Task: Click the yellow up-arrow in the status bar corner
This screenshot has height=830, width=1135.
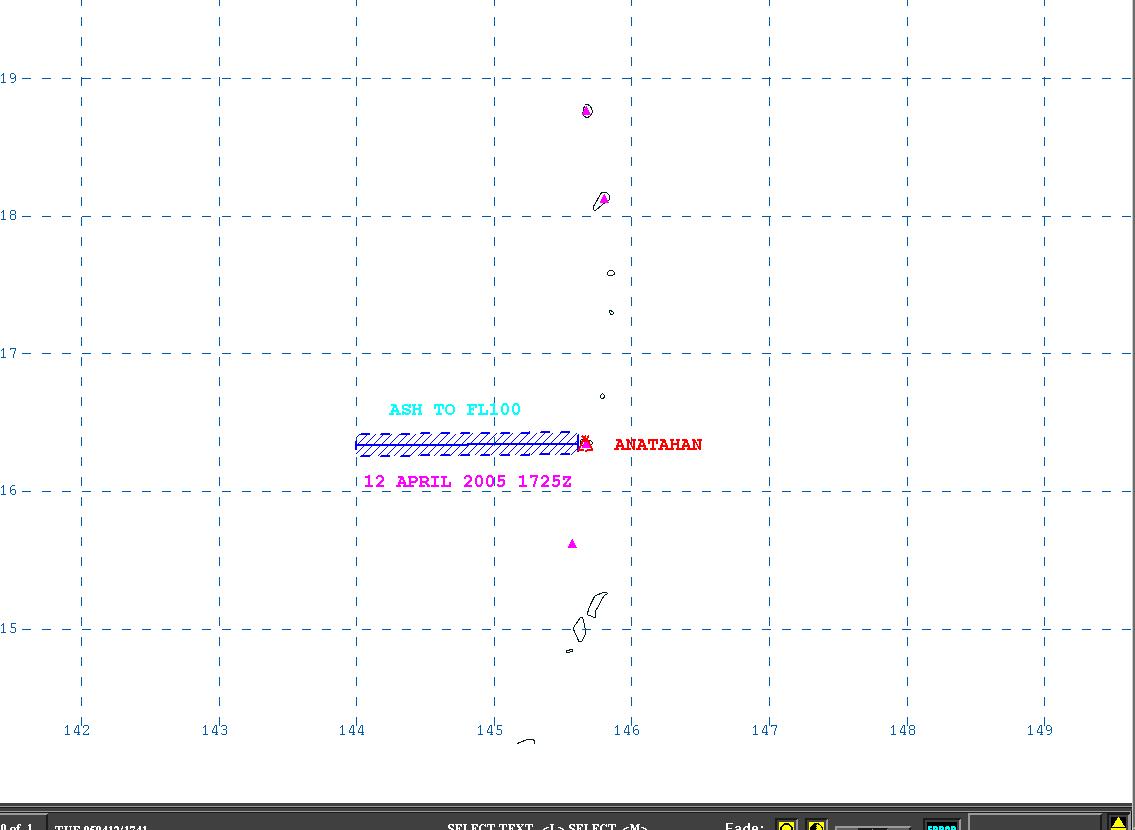Action: [x=1118, y=823]
